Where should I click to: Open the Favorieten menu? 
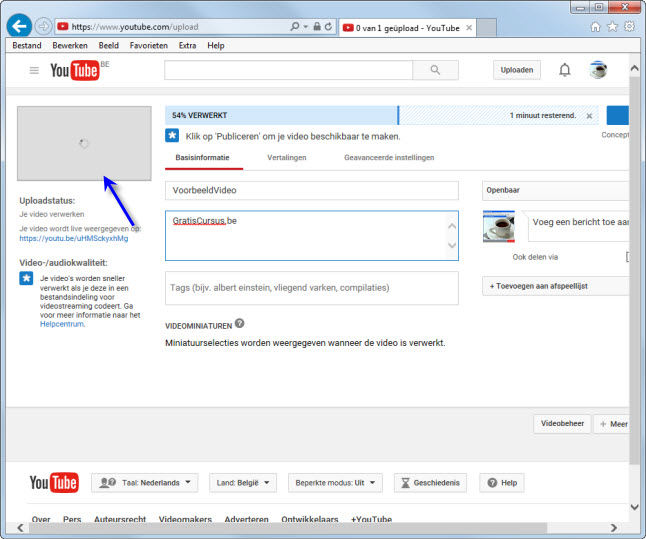[149, 46]
